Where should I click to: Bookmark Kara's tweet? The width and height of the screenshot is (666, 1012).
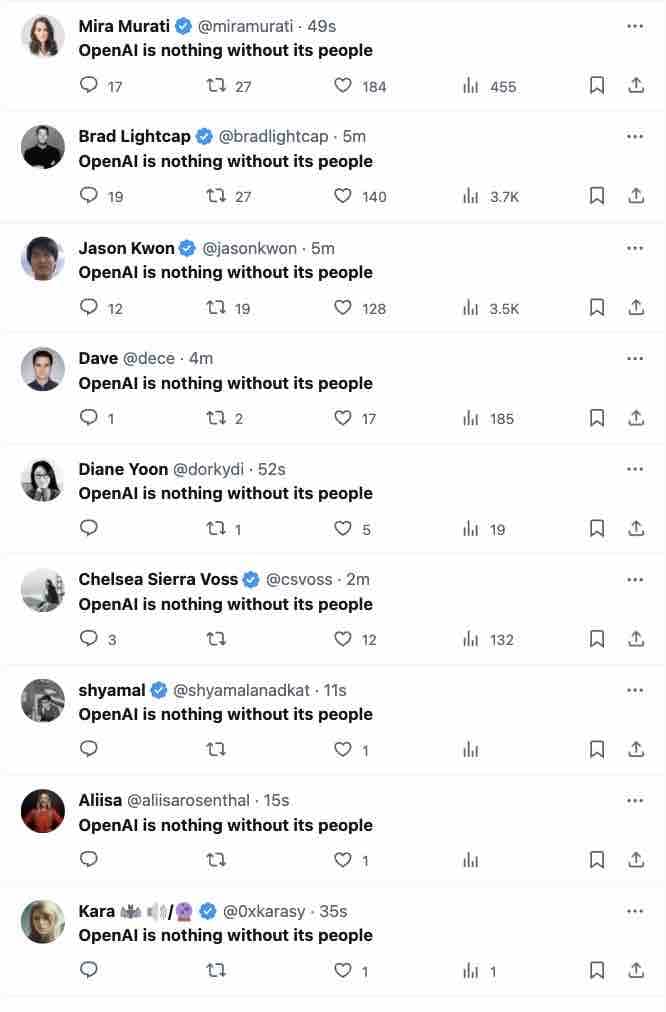tap(597, 970)
